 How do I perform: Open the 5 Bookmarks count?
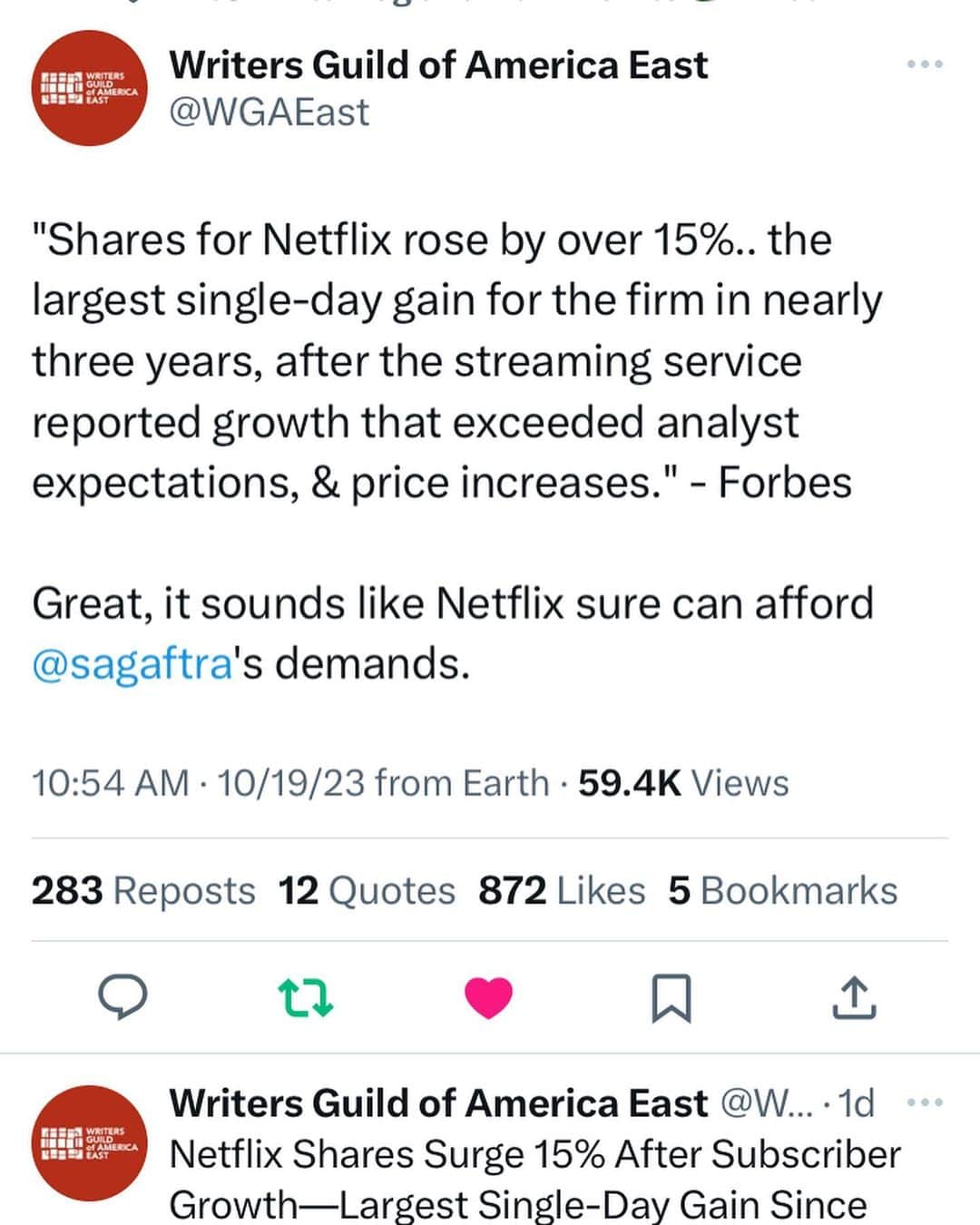(x=782, y=891)
